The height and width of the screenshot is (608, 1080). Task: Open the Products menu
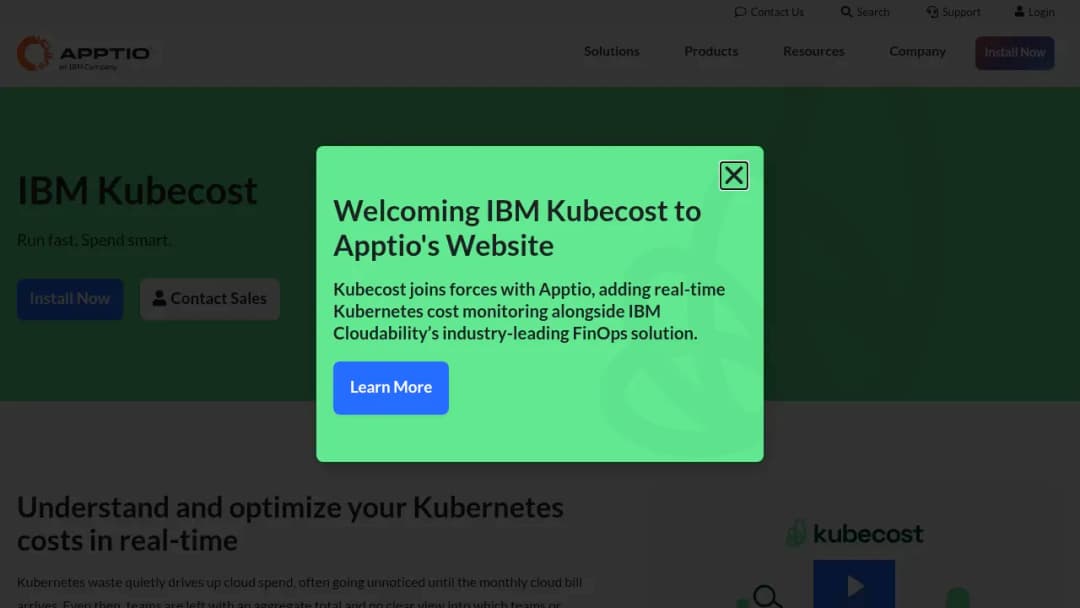[x=711, y=51]
